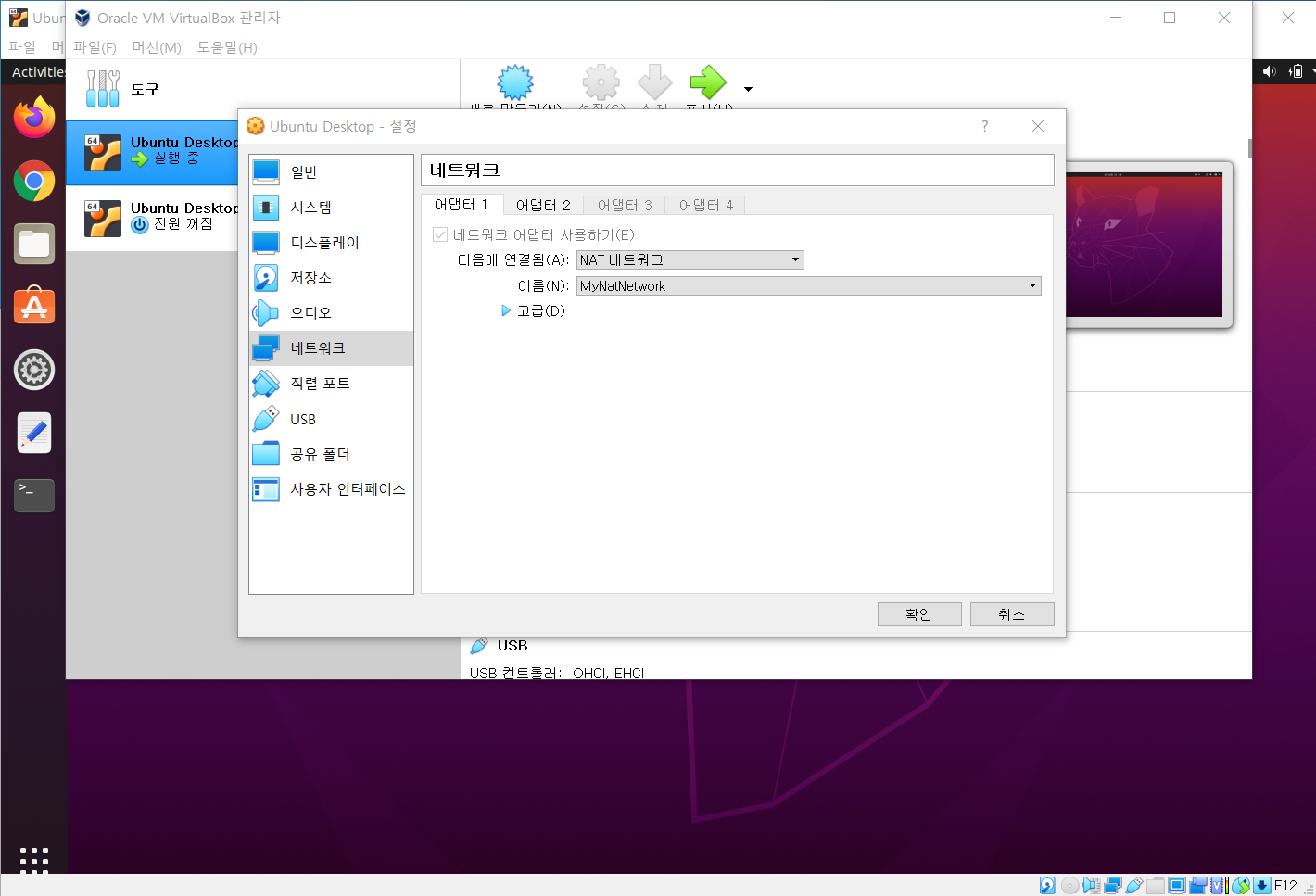Select the powered-off Ubuntu Desktop VM entry
This screenshot has height=896, width=1316.
(152, 218)
